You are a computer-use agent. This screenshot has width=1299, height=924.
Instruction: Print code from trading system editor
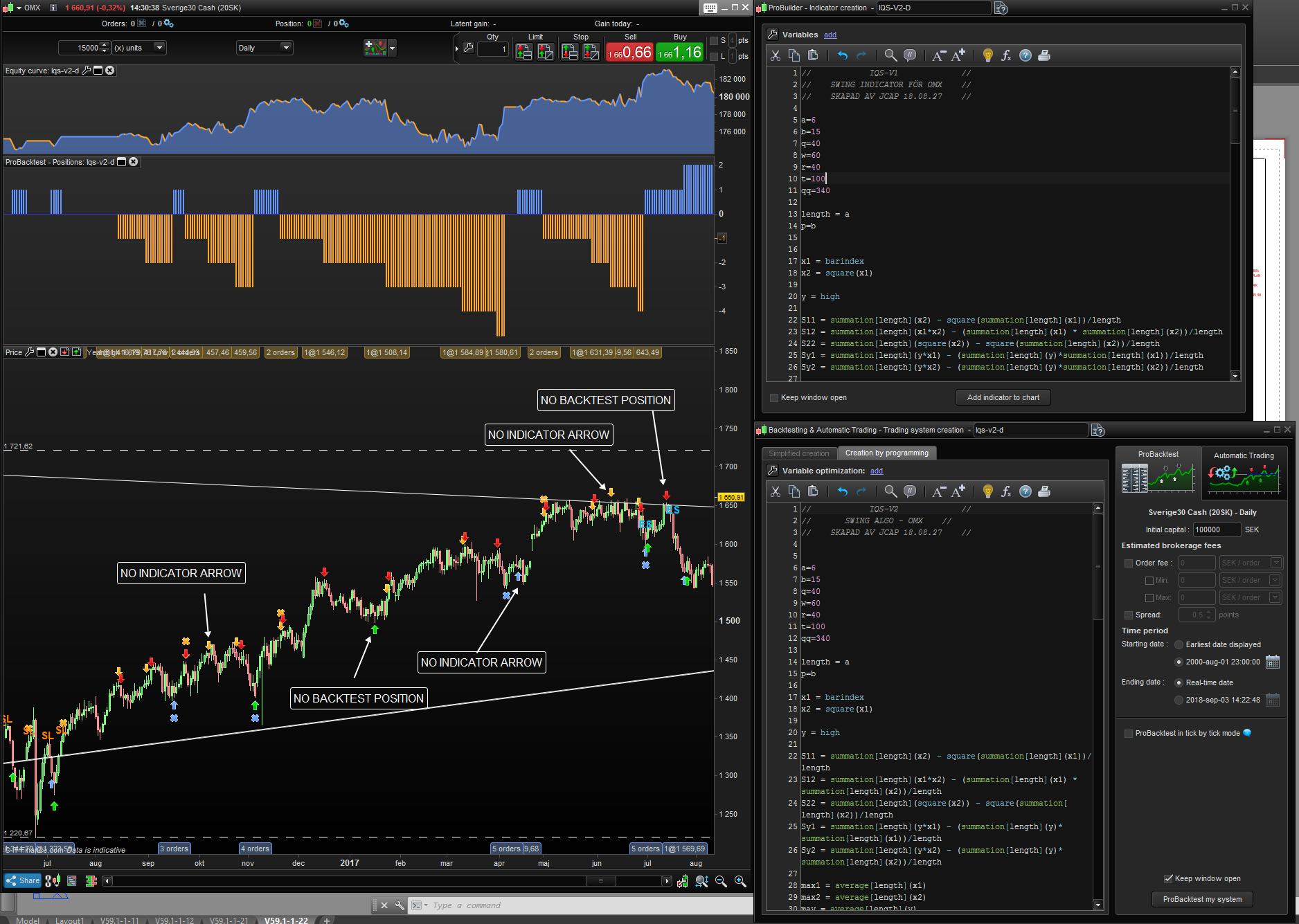tap(1044, 491)
